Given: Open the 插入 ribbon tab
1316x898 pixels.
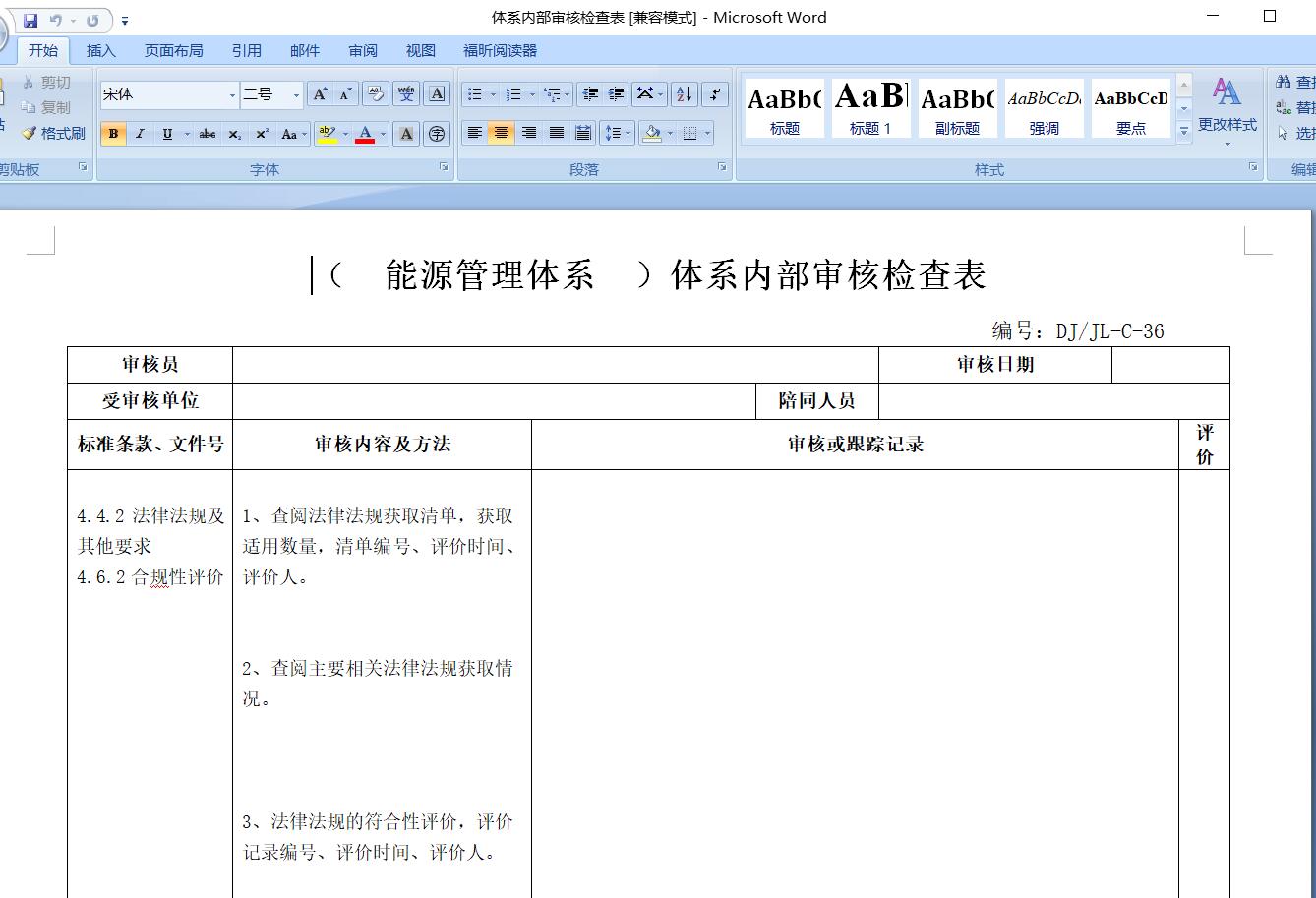Looking at the screenshot, I should 100,50.
